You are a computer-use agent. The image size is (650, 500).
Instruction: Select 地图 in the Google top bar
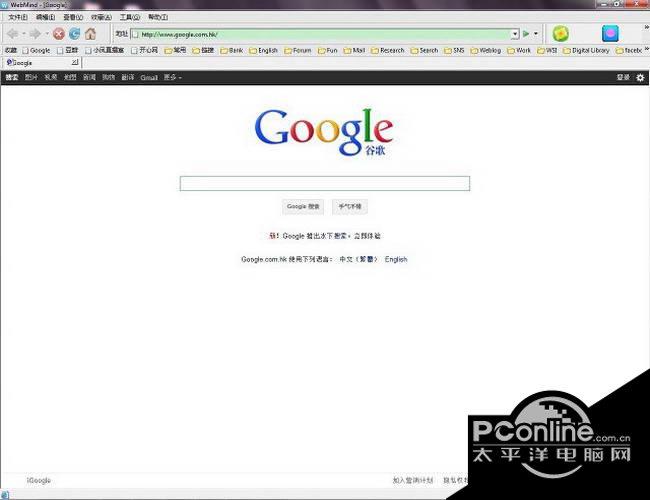tap(70, 78)
